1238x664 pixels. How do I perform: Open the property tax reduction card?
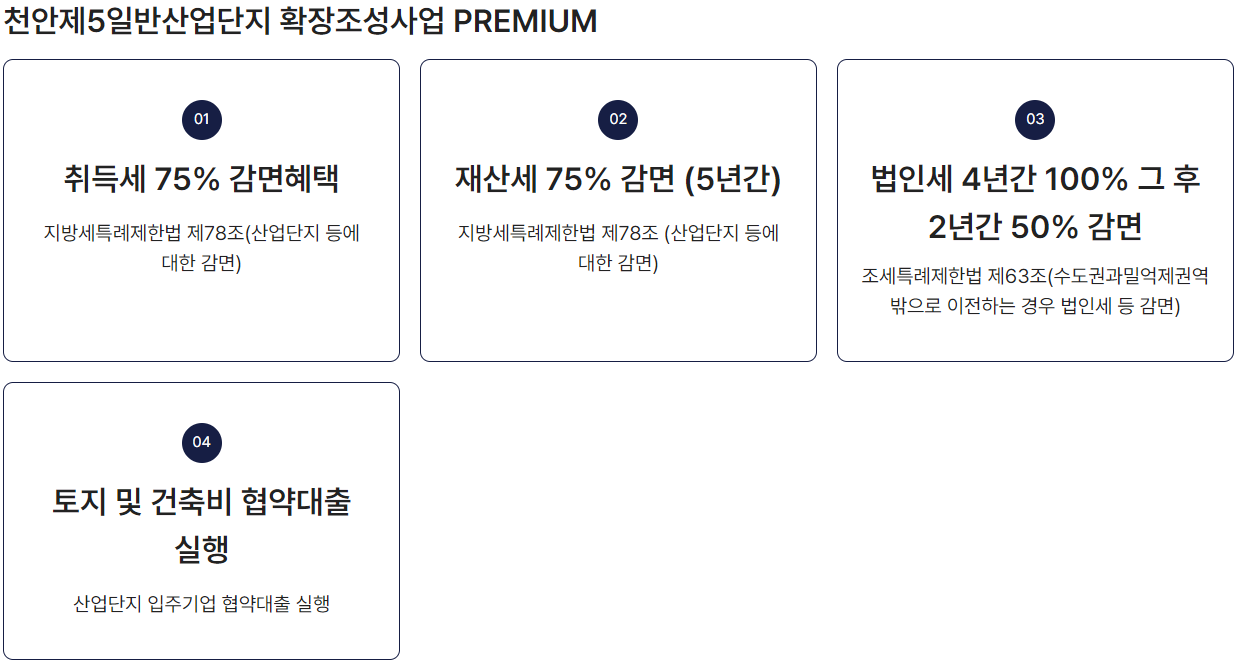point(618,210)
